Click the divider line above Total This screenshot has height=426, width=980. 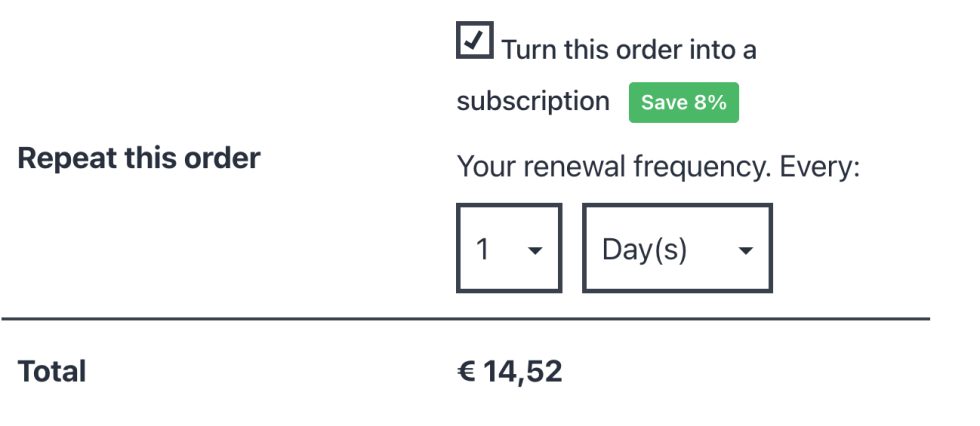[465, 320]
